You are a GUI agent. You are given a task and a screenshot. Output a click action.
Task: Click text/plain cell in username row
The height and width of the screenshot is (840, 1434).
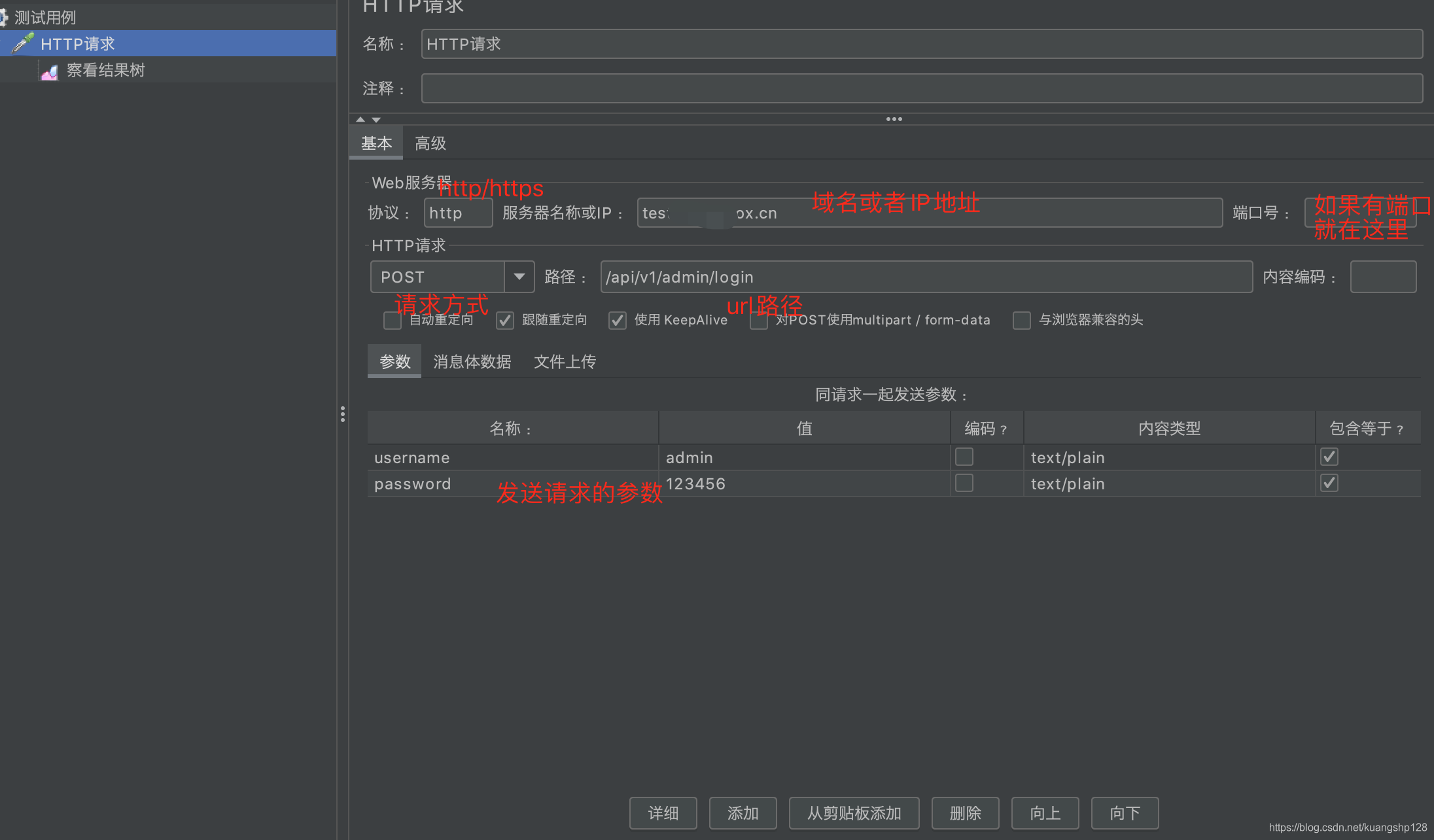(x=1170, y=457)
